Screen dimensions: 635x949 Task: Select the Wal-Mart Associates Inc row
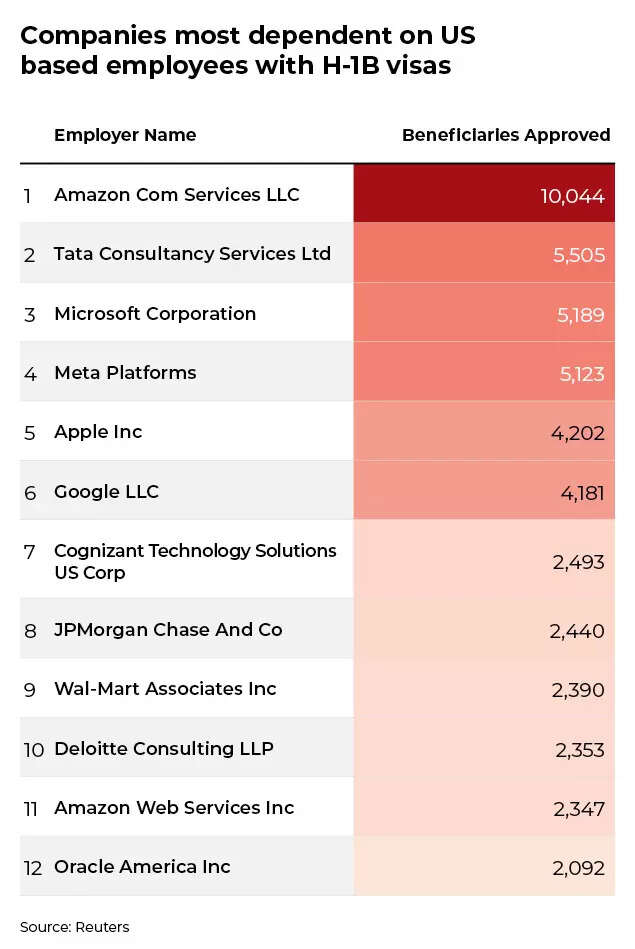165,689
